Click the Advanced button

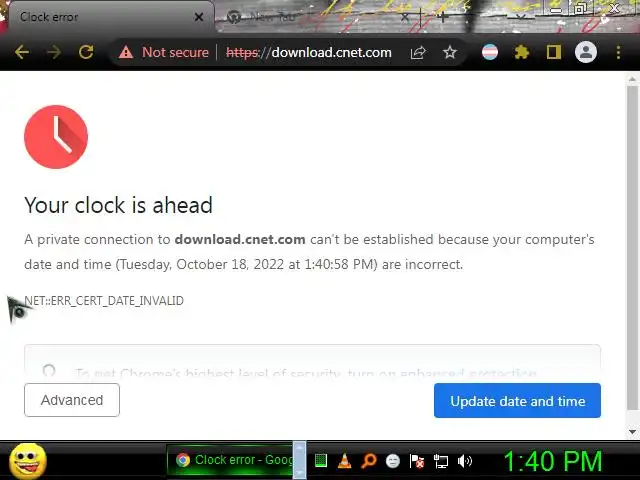pyautogui.click(x=72, y=400)
